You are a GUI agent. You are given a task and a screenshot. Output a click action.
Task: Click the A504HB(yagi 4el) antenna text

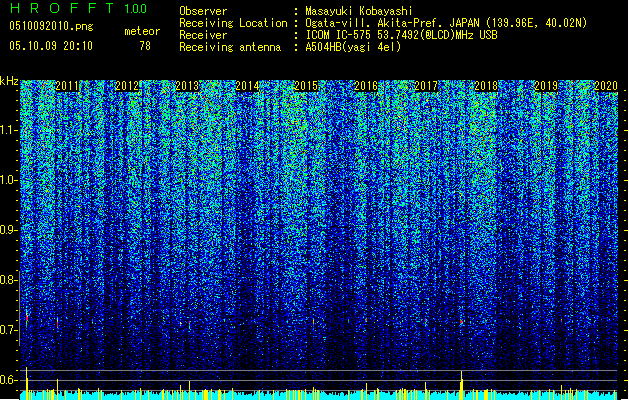point(353,47)
